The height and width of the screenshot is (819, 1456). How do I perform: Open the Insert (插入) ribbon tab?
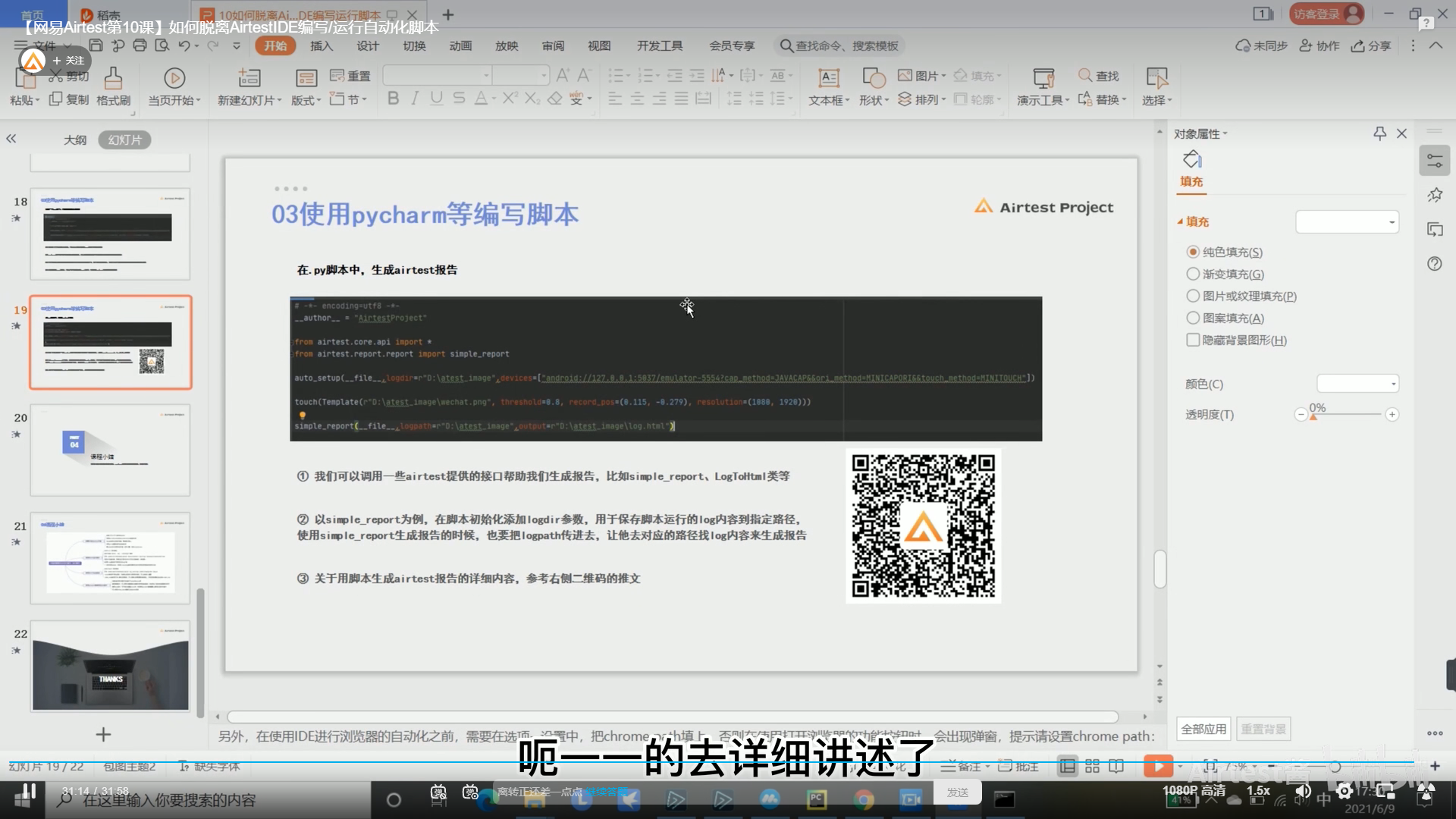click(322, 45)
